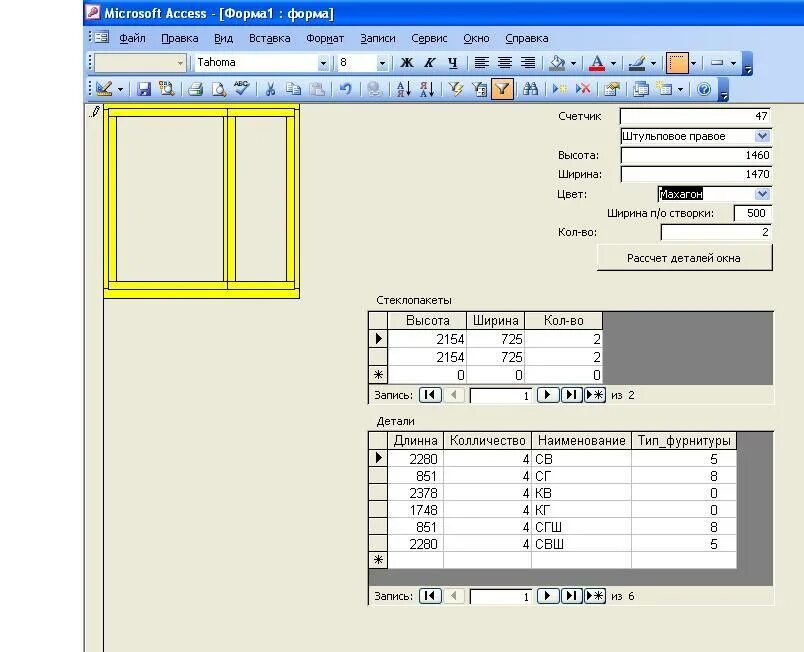Image resolution: width=804 pixels, height=652 pixels.
Task: Expand font color options arrow
Action: pyautogui.click(x=613, y=63)
